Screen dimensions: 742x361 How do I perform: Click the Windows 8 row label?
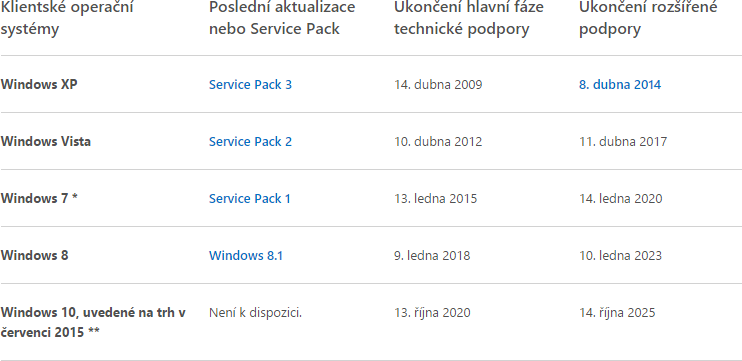pyautogui.click(x=34, y=255)
